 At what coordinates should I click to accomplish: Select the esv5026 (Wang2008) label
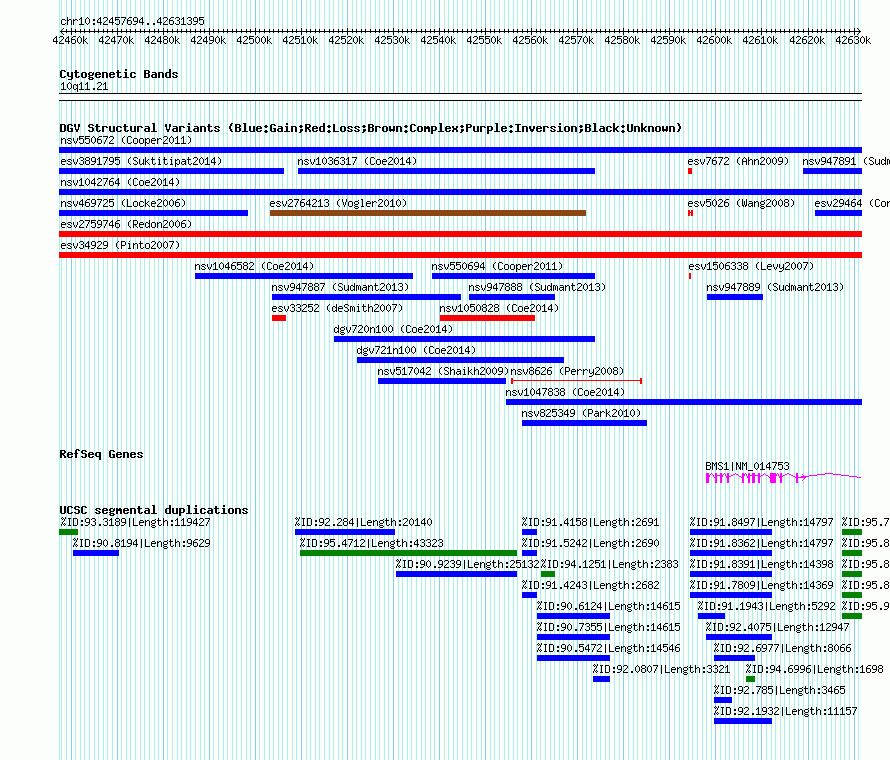click(741, 203)
